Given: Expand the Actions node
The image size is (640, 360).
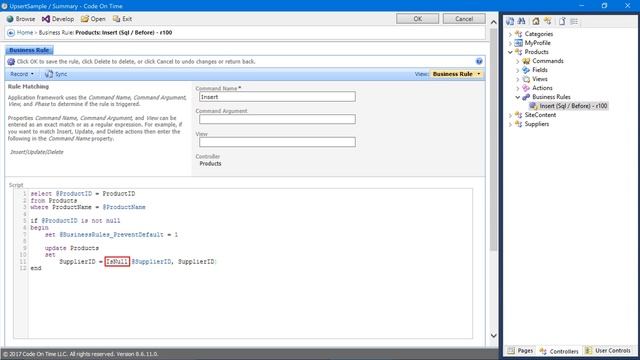Looking at the screenshot, I should [518, 88].
